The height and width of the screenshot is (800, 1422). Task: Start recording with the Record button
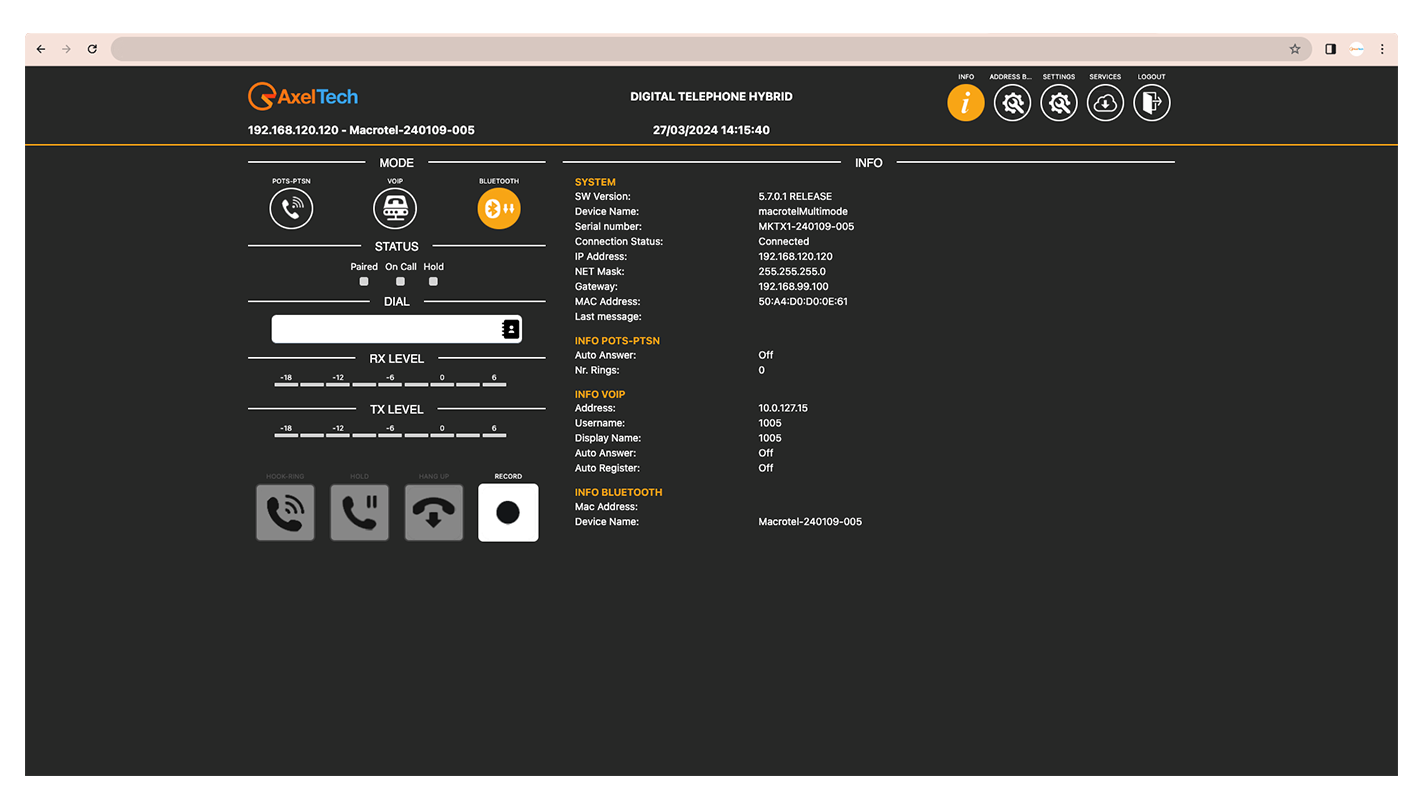point(508,513)
